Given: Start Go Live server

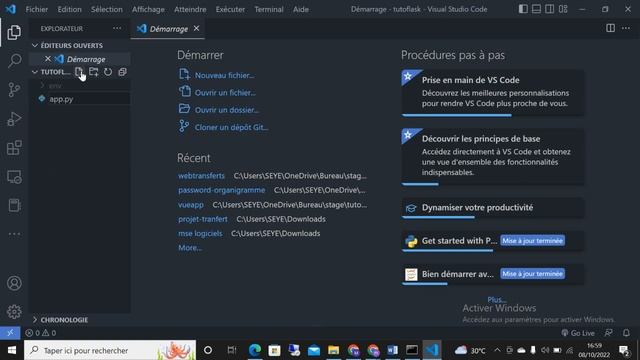Looking at the screenshot, I should pyautogui.click(x=578, y=333).
